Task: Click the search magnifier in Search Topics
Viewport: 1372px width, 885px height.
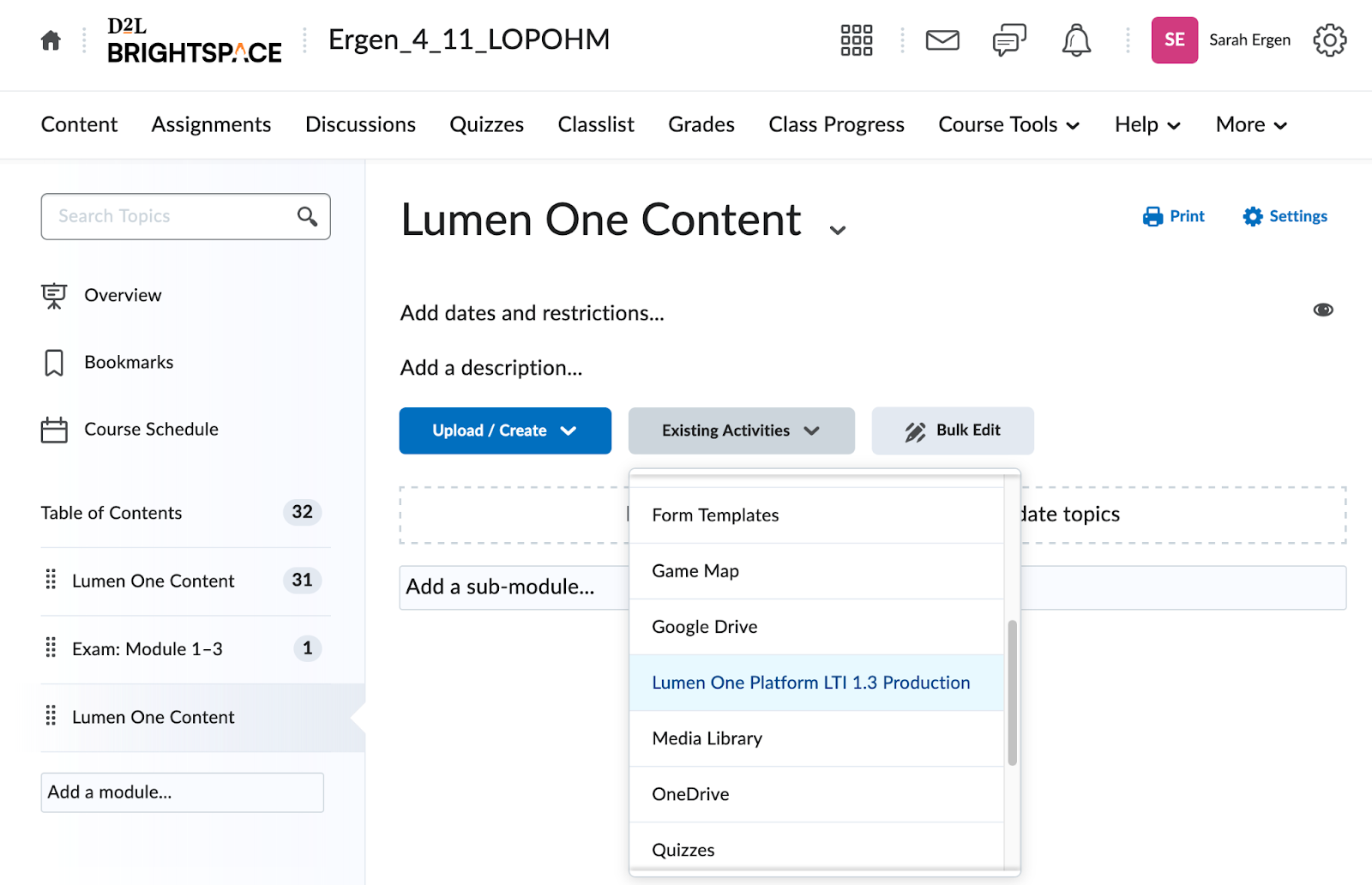Action: point(306,216)
